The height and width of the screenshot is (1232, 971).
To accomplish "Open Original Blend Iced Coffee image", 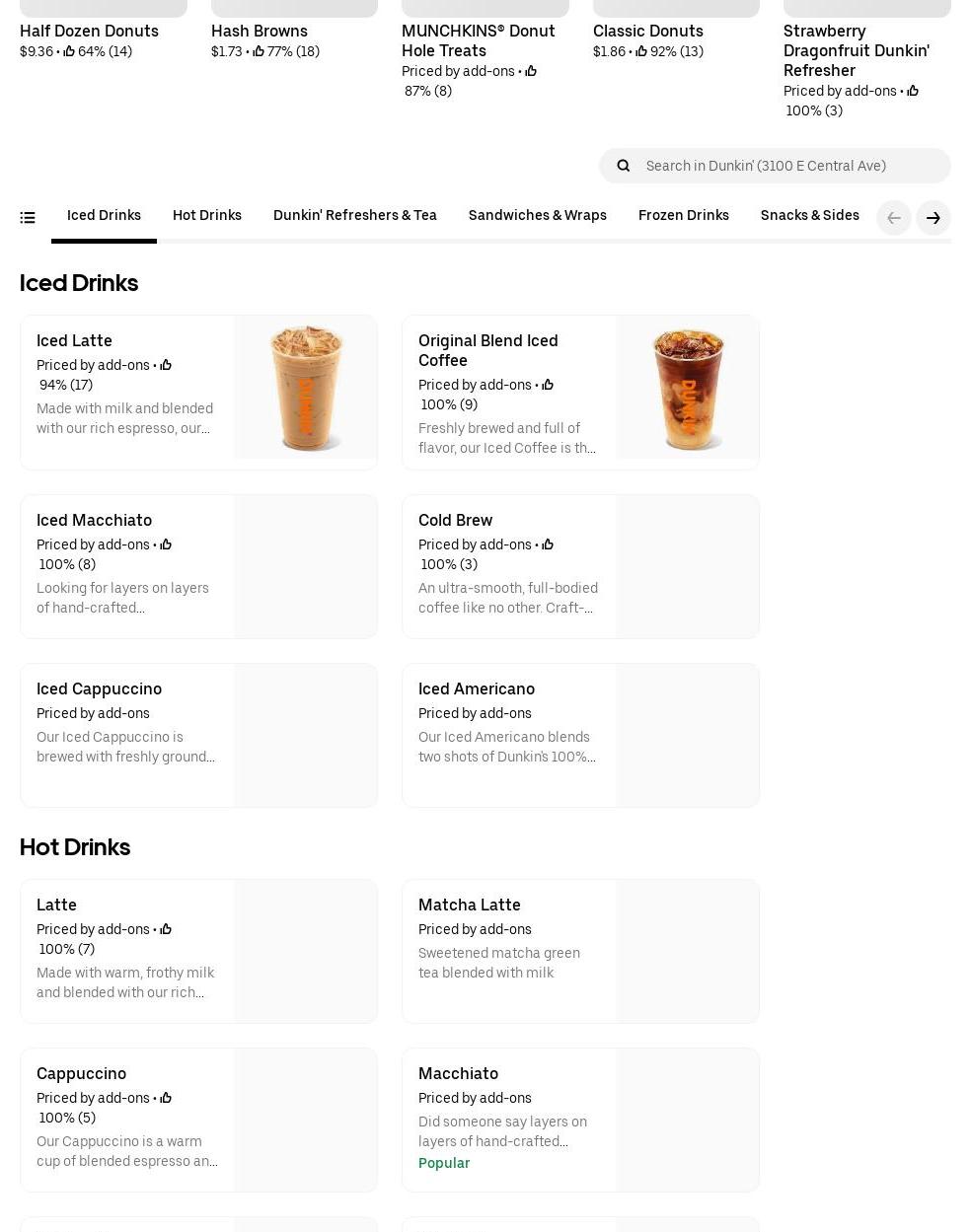I will [688, 388].
